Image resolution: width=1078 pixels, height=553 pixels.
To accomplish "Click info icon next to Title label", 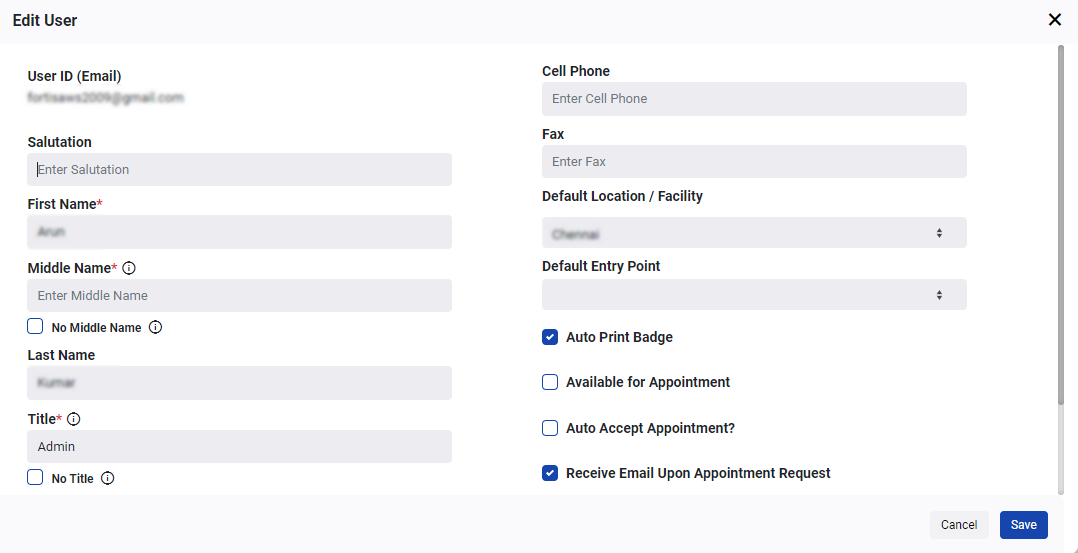I will [x=74, y=419].
